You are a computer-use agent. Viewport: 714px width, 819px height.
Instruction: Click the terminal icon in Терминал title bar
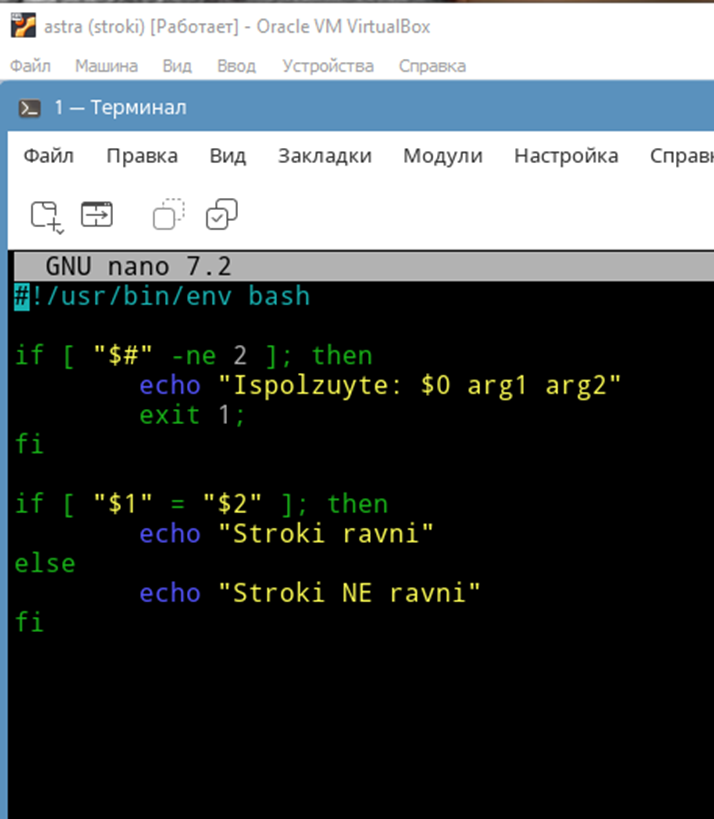(x=29, y=108)
